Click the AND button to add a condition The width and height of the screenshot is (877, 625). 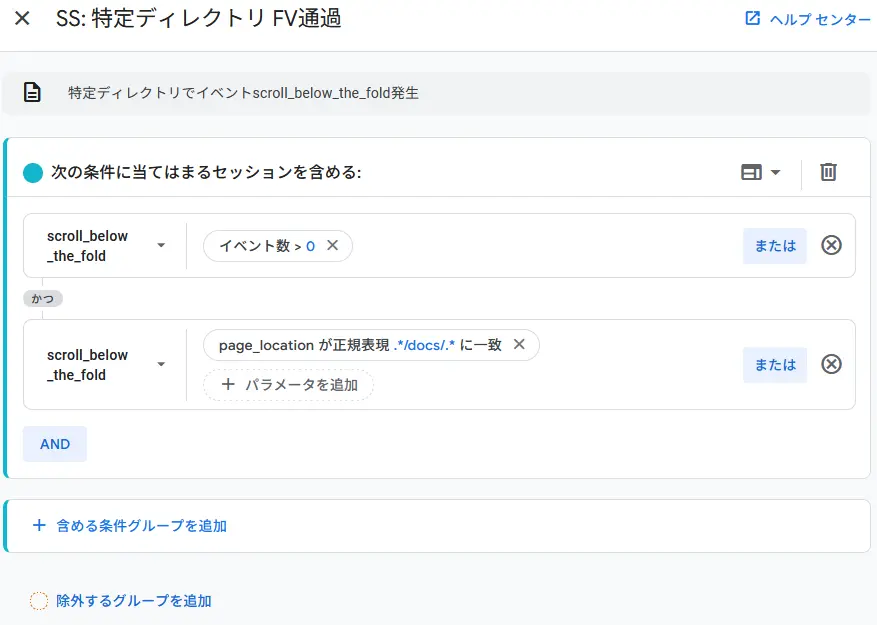pyautogui.click(x=54, y=443)
